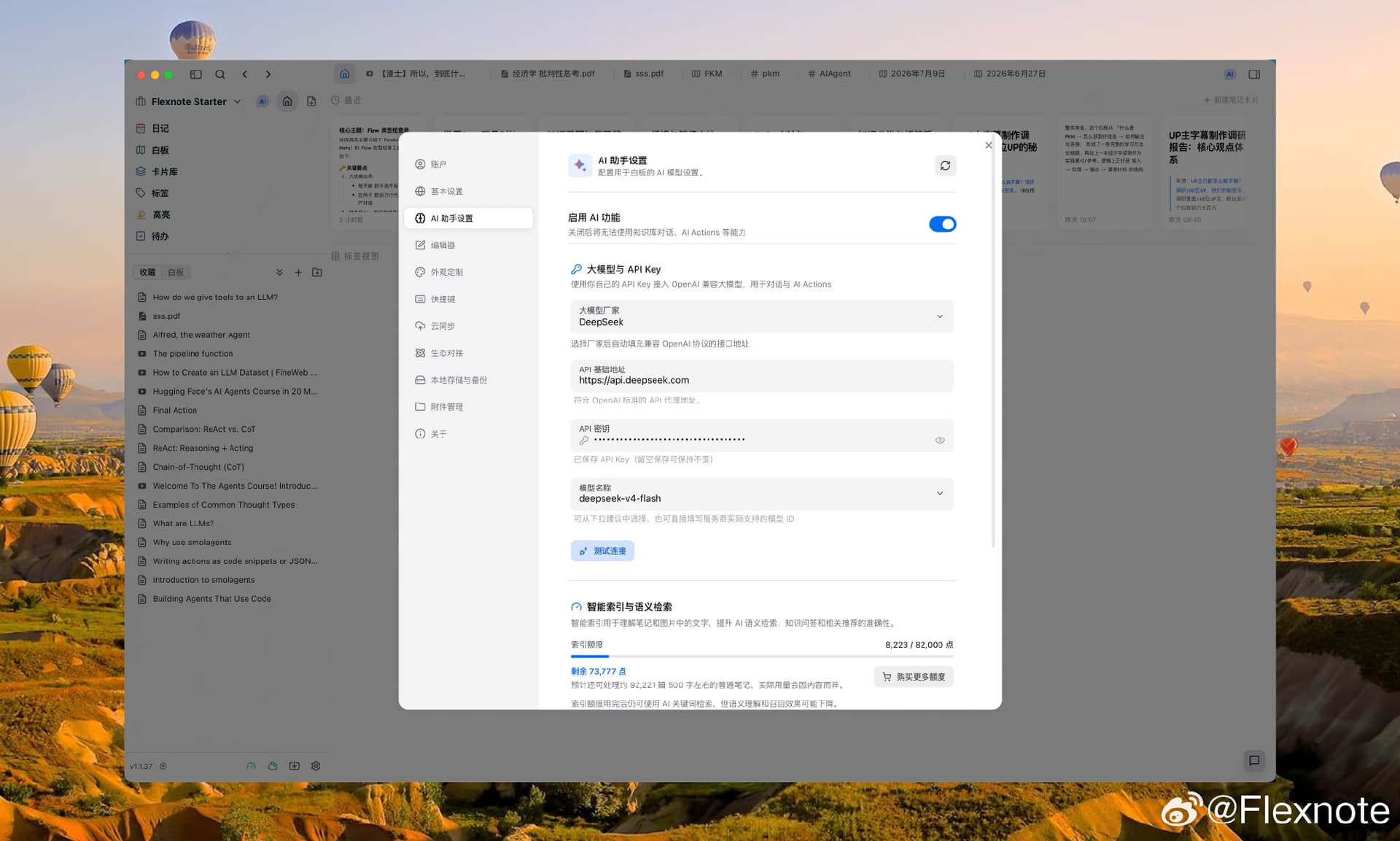Disable the AI features switch

click(942, 224)
